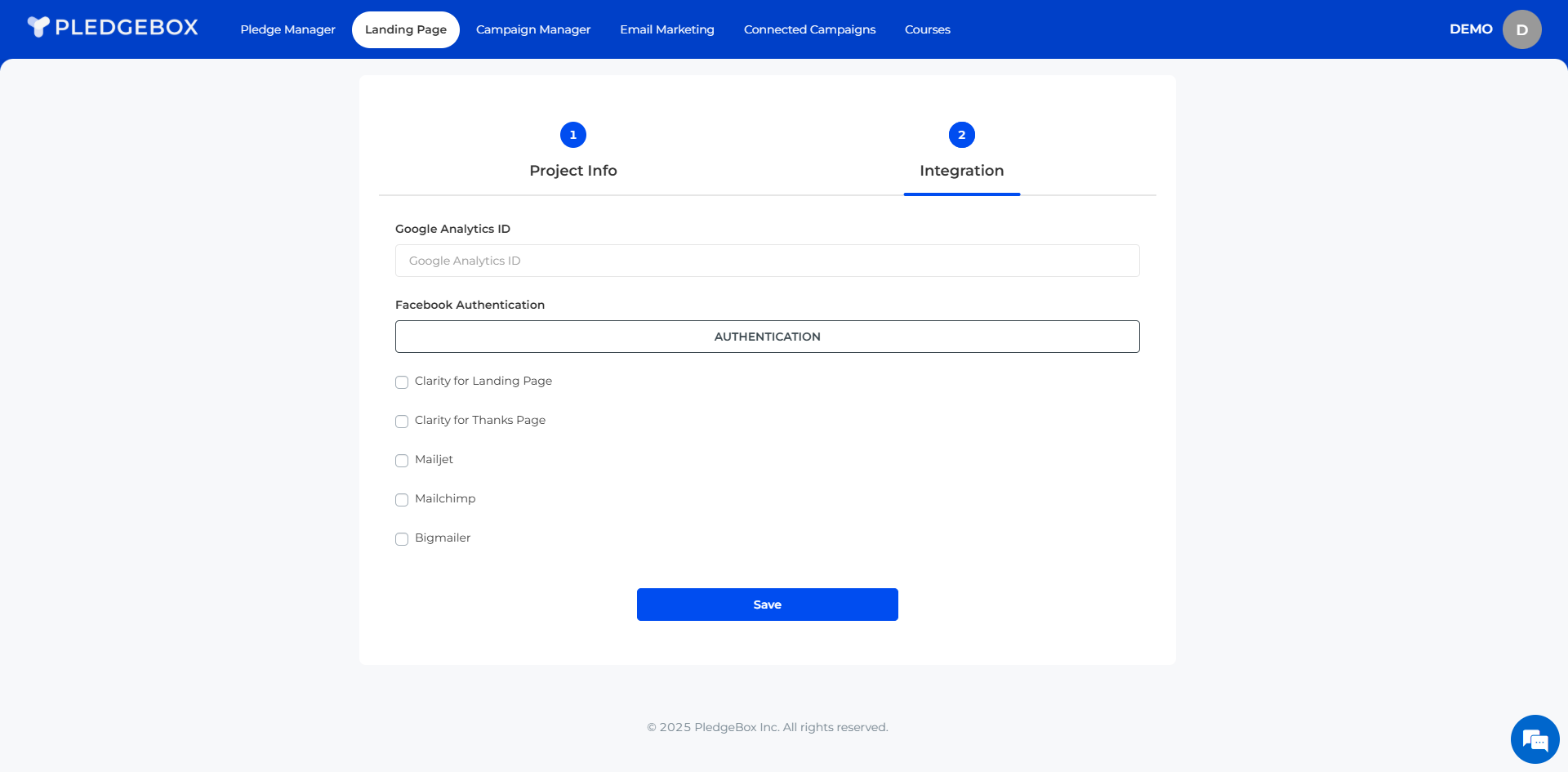Viewport: 1568px width, 772px height.
Task: Click the Clarity for Thanks Page label
Action: [480, 420]
